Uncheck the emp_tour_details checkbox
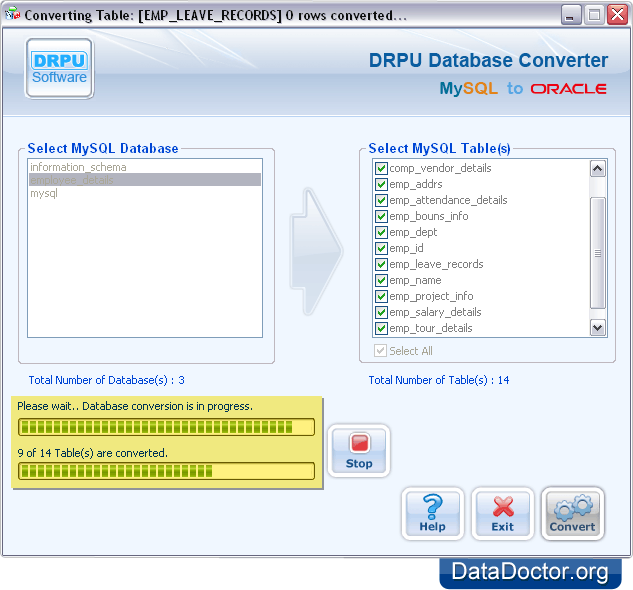The width and height of the screenshot is (633, 590). pyautogui.click(x=381, y=328)
